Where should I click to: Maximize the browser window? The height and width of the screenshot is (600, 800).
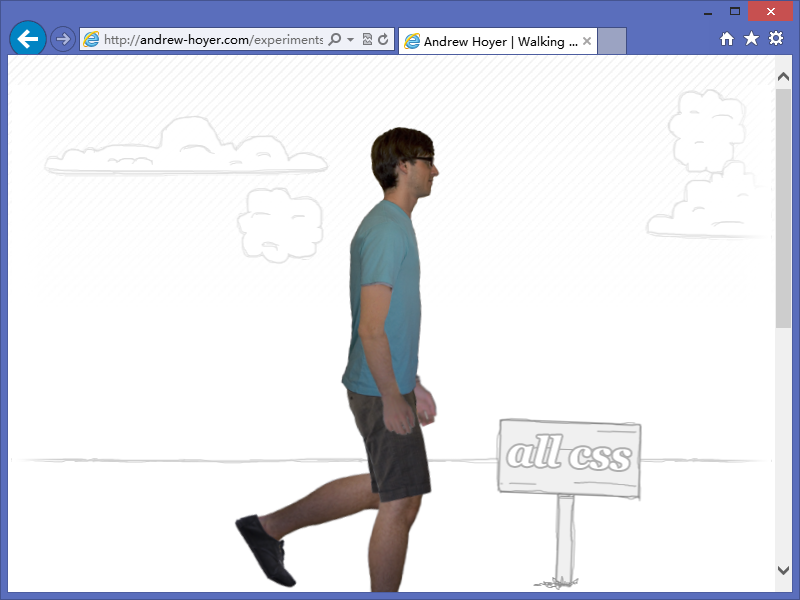[x=735, y=11]
